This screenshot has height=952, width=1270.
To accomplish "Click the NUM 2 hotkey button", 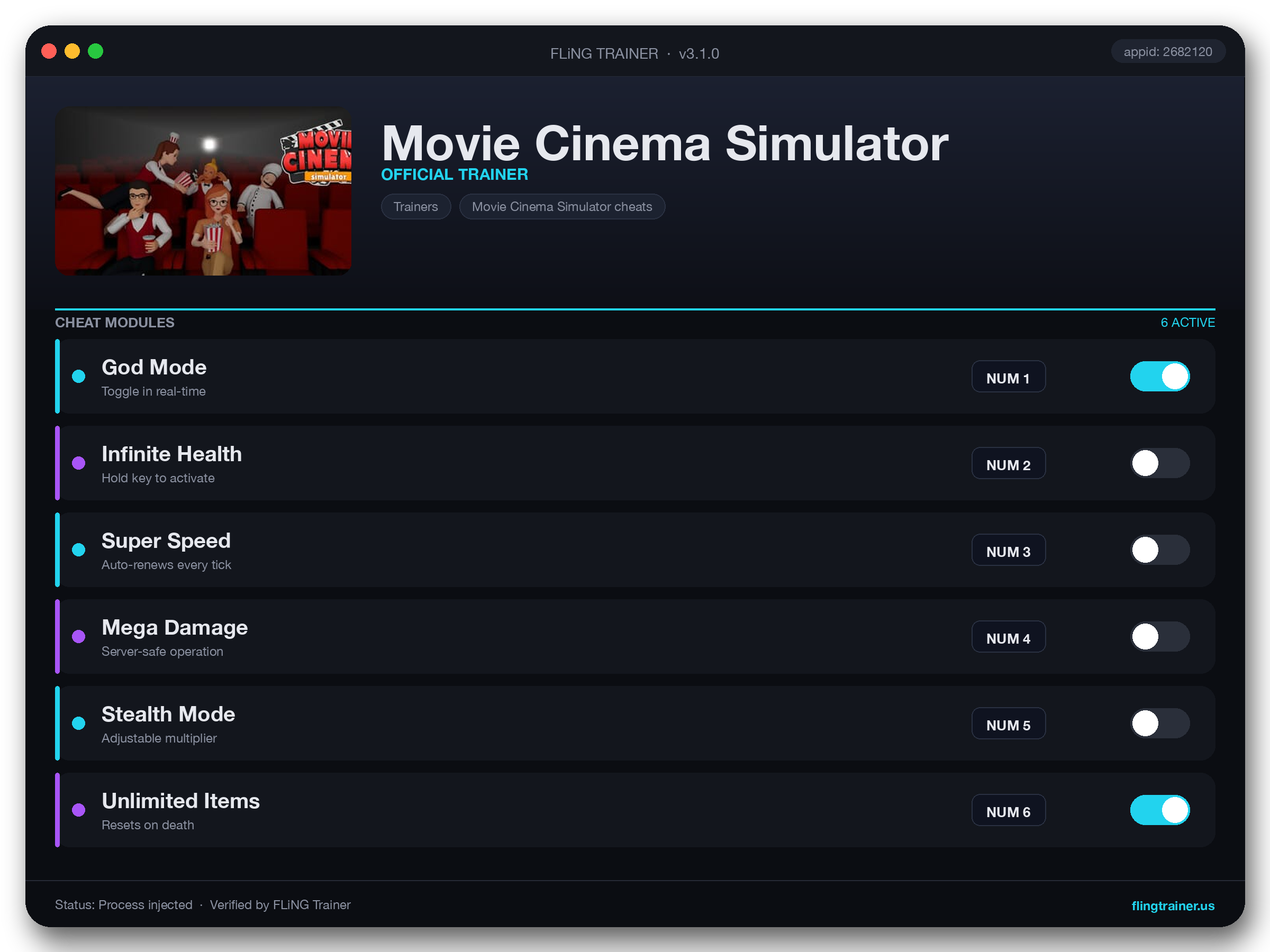I will point(1008,463).
